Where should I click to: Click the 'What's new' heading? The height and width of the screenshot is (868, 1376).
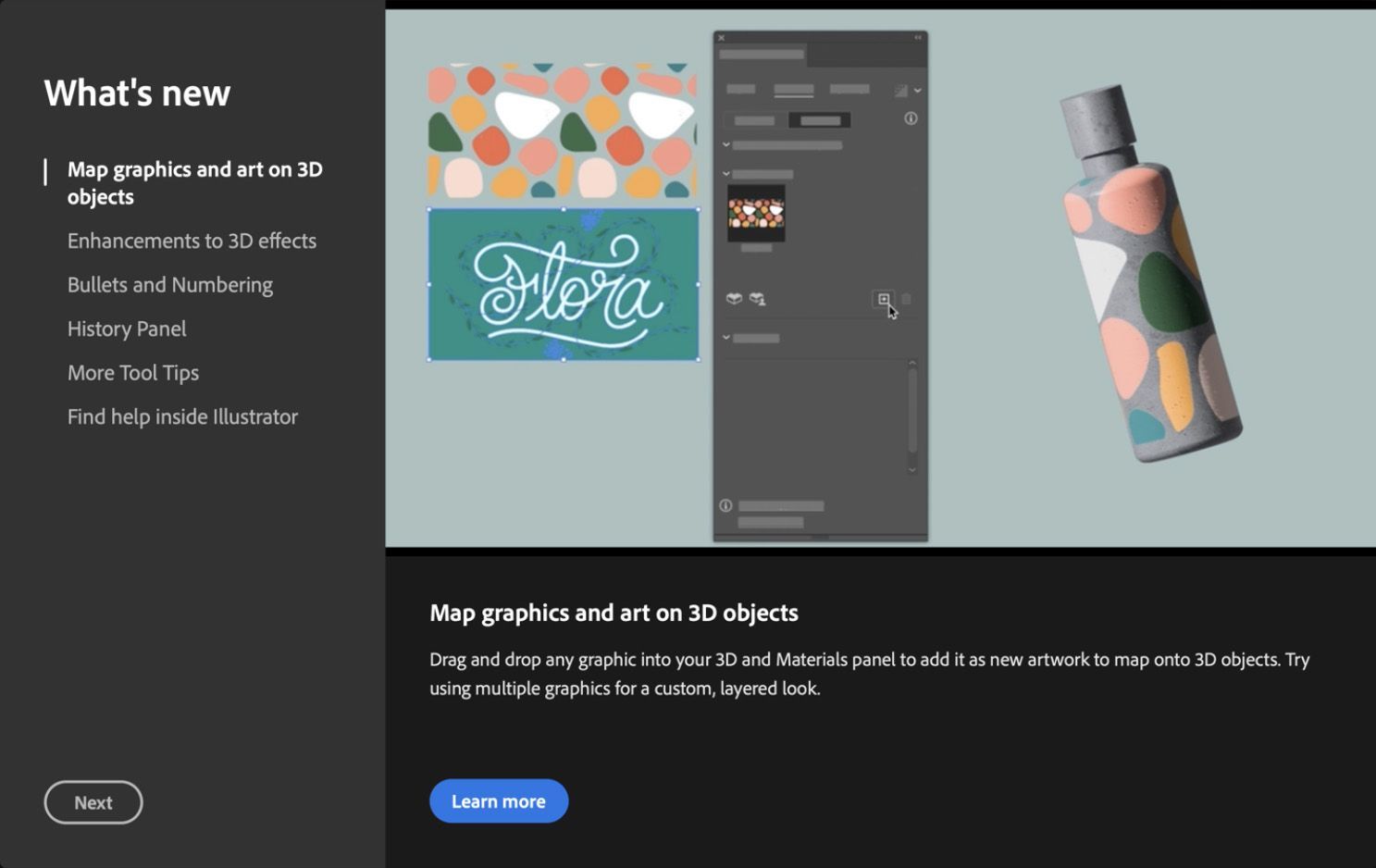coord(137,93)
